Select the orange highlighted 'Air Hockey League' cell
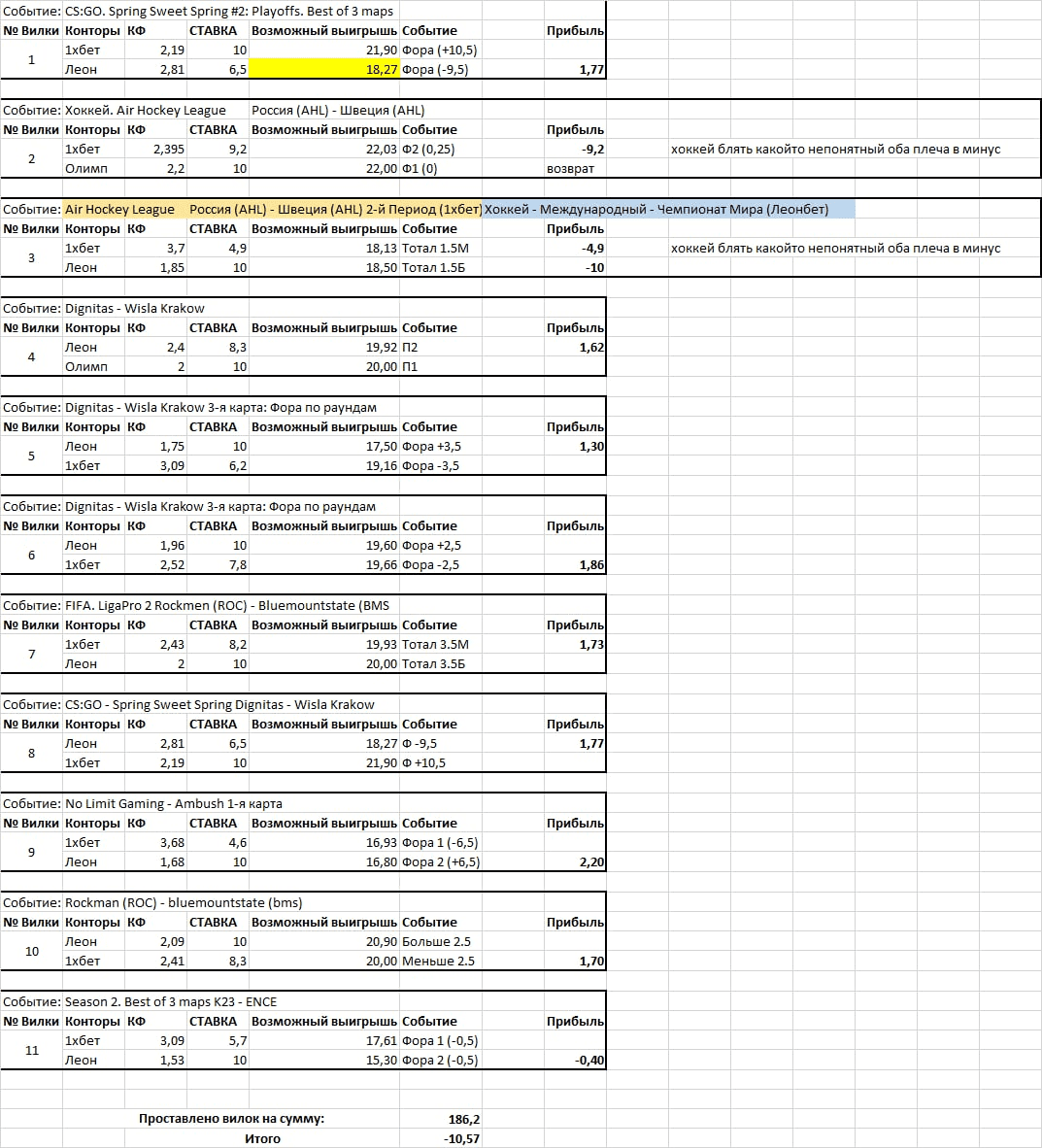 coord(120,209)
